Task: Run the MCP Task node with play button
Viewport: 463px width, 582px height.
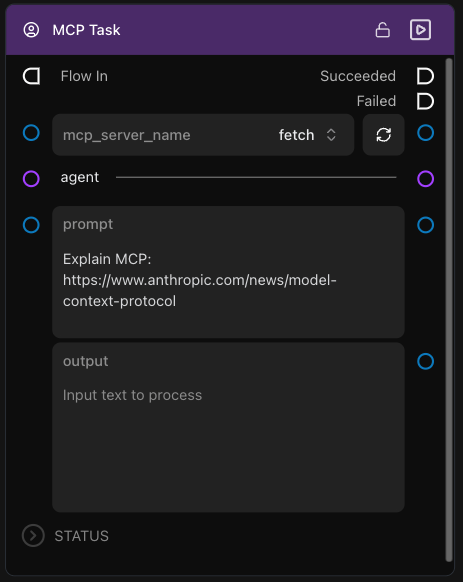Action: coord(420,30)
